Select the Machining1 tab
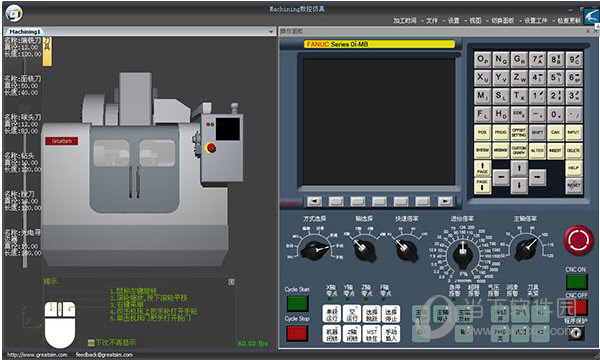Viewport: 600px width, 360px height. (24, 32)
